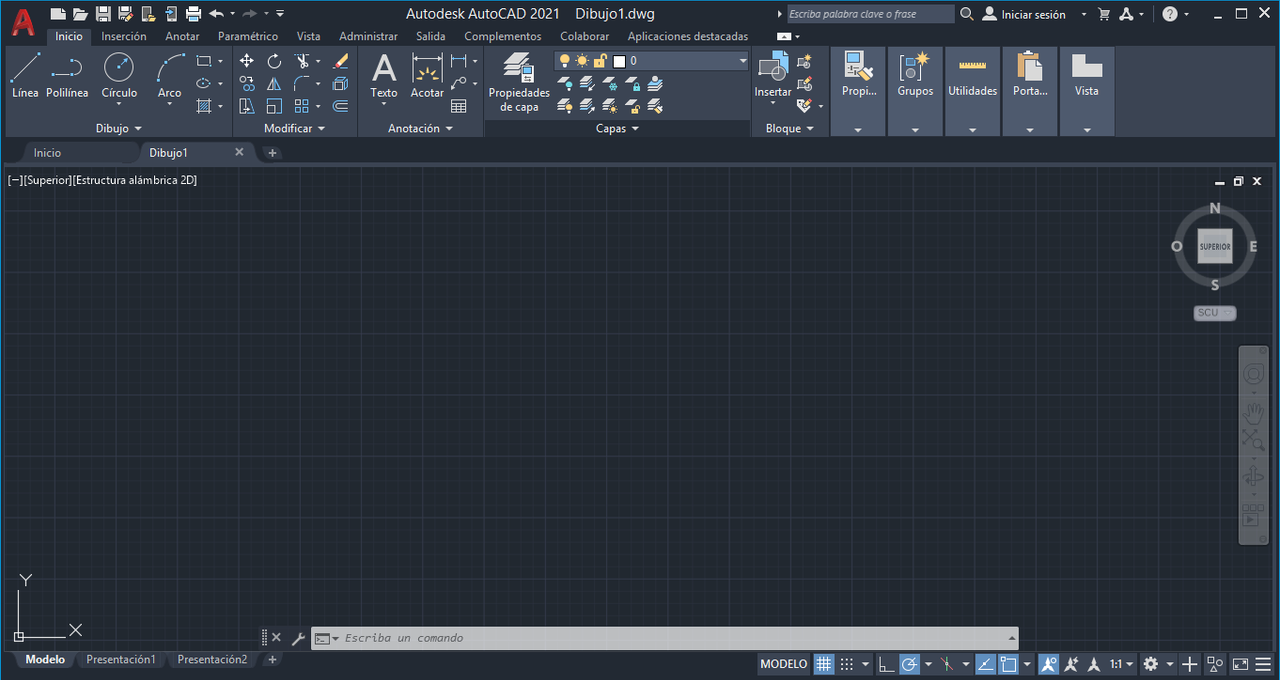Switch to the Presentación1 layout tab
Image resolution: width=1280 pixels, height=680 pixels.
121,660
